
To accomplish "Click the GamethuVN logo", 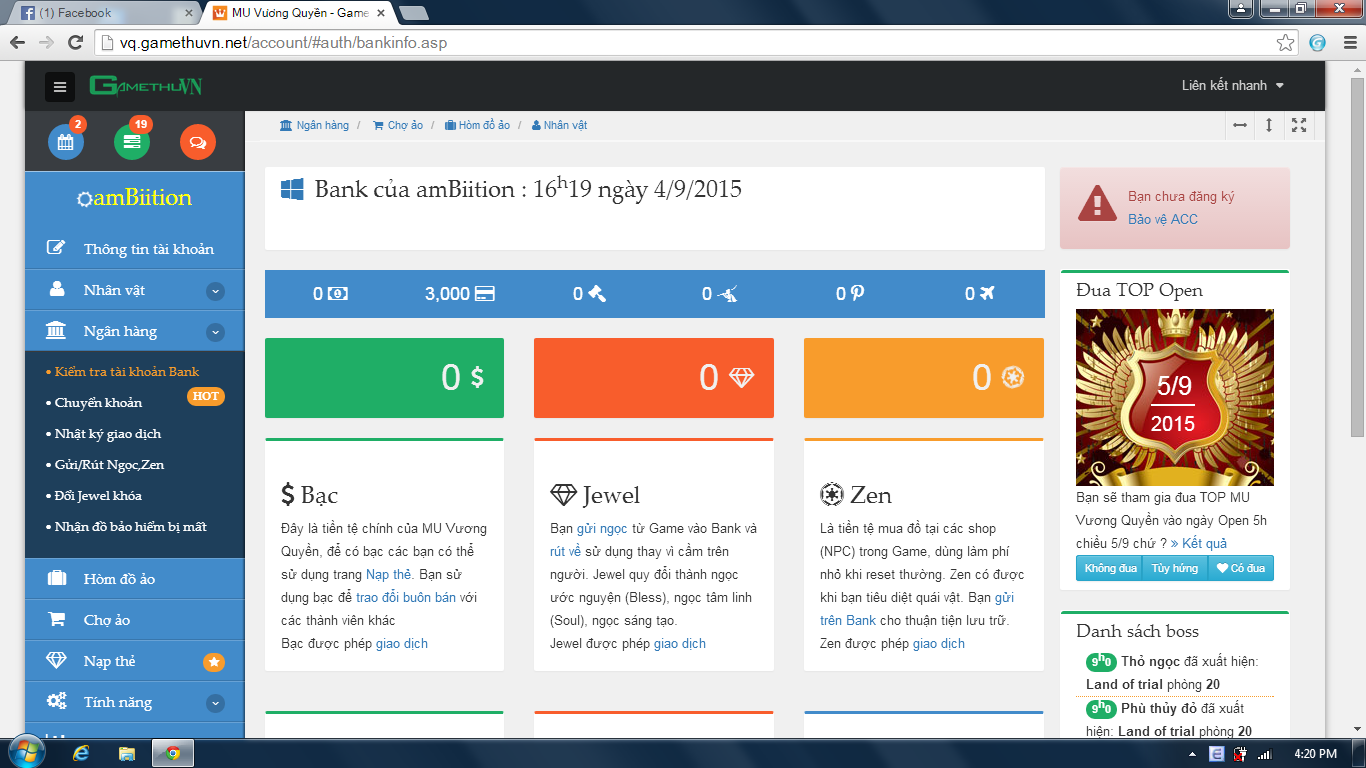I will [146, 86].
